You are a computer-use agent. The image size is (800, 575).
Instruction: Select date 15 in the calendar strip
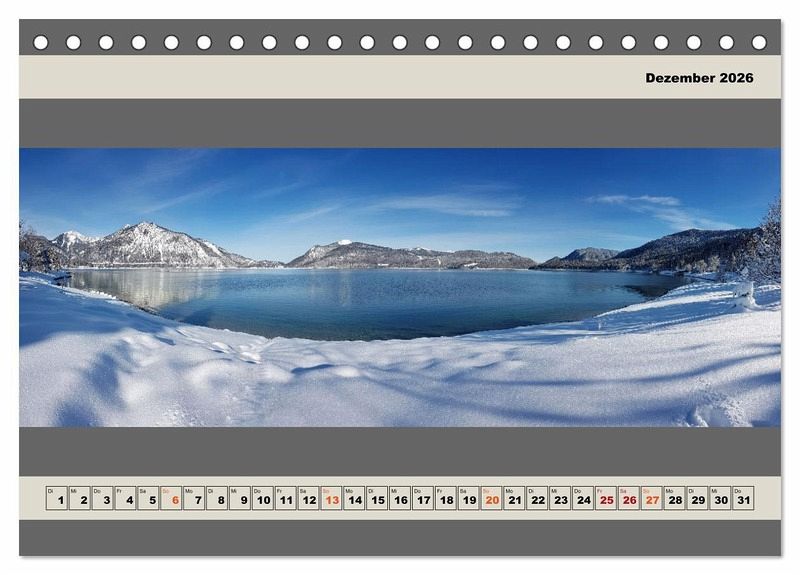(x=377, y=498)
